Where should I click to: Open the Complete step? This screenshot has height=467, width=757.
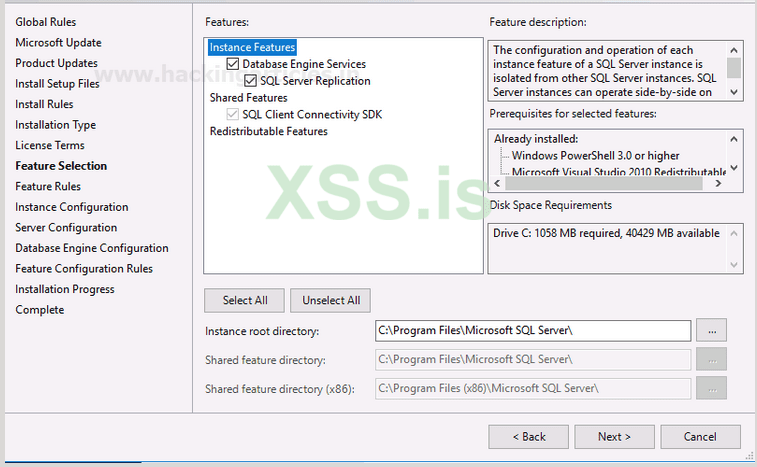tap(40, 310)
